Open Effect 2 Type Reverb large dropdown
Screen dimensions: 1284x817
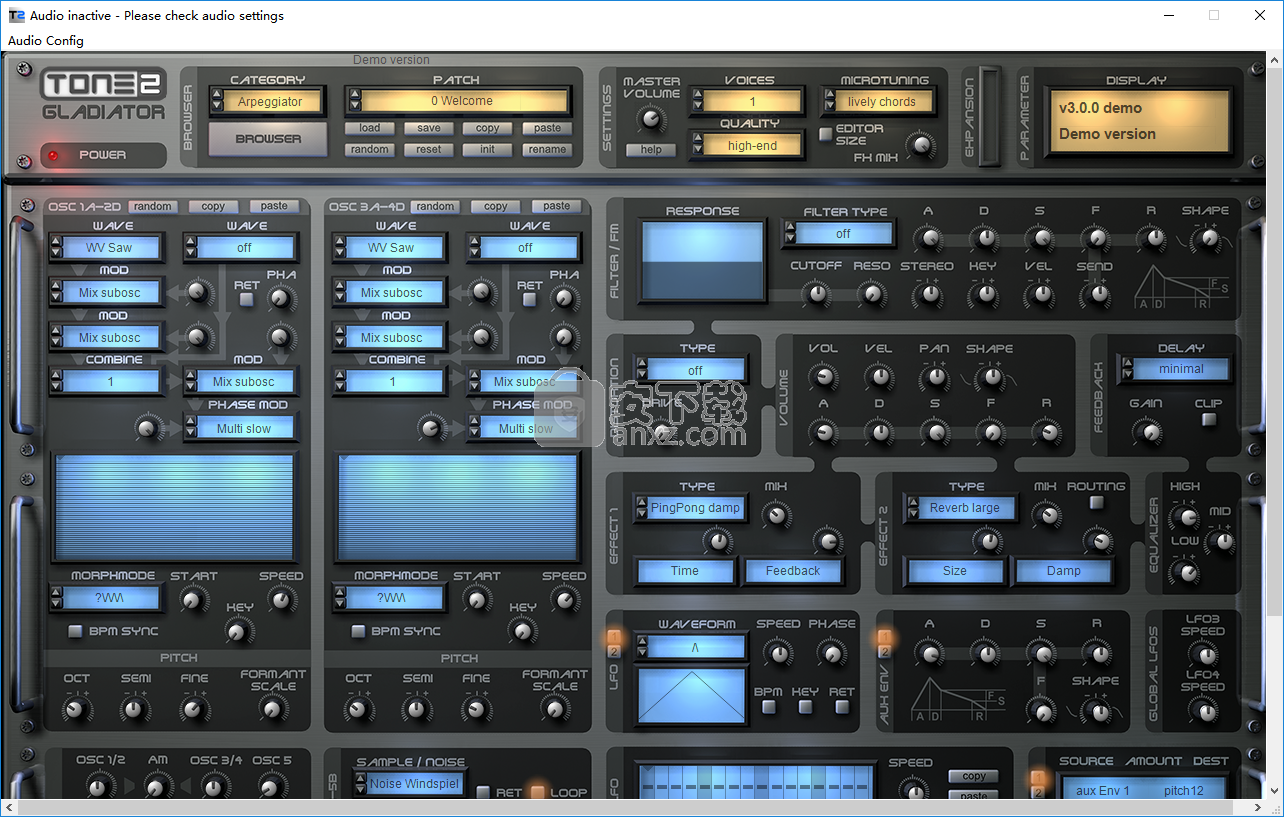click(x=959, y=508)
